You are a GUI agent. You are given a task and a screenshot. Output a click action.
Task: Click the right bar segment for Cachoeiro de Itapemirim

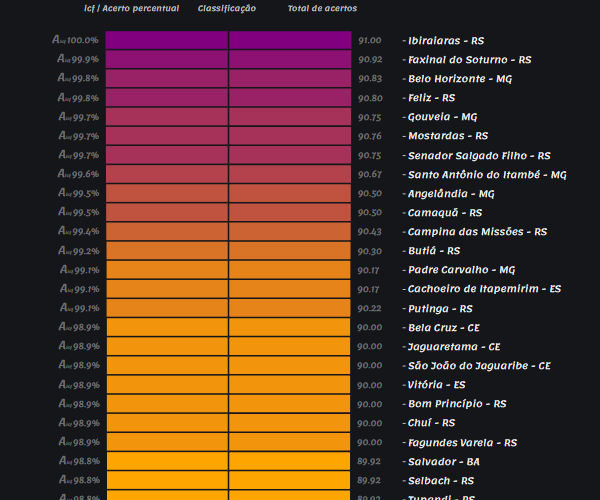(290, 289)
